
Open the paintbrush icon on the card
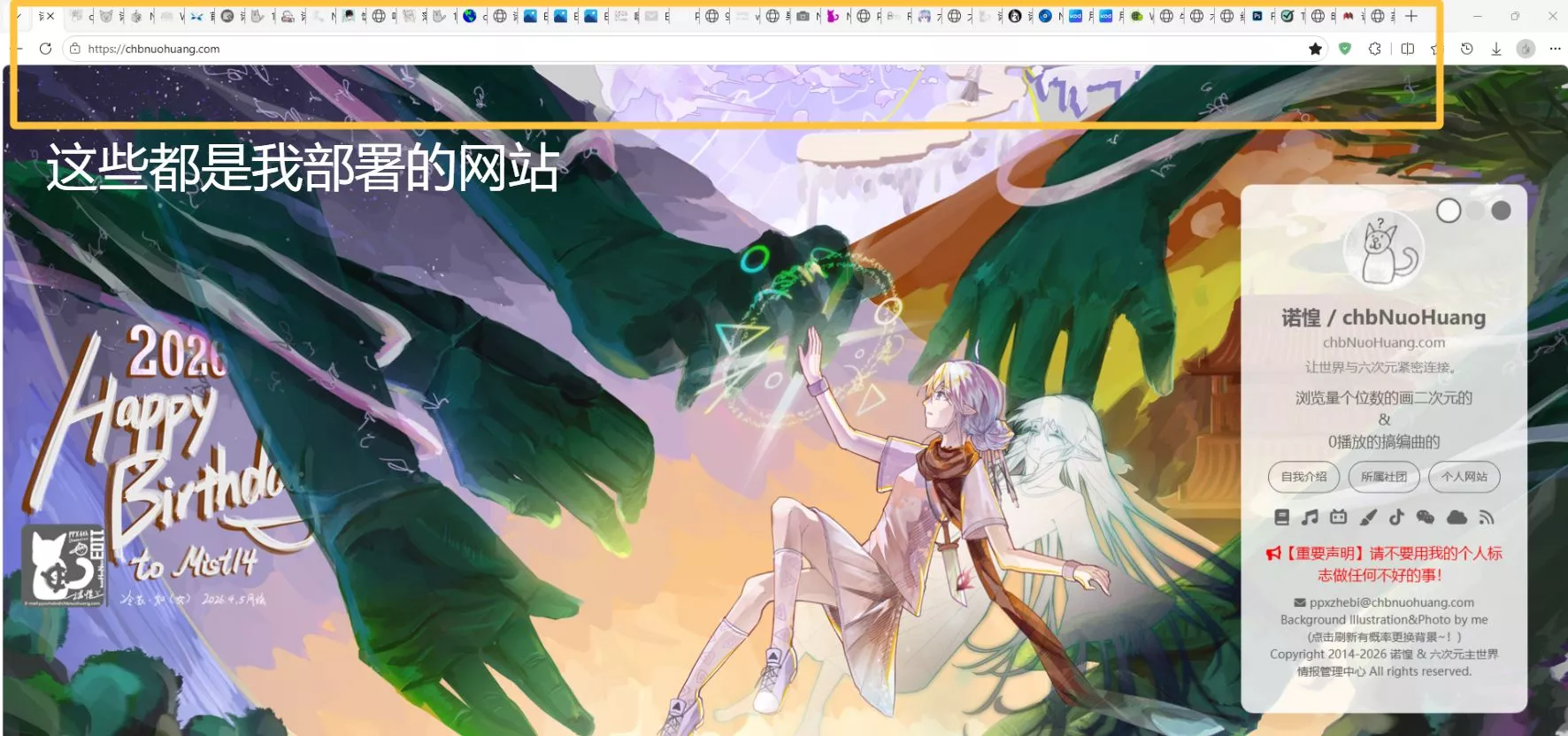[x=1368, y=517]
